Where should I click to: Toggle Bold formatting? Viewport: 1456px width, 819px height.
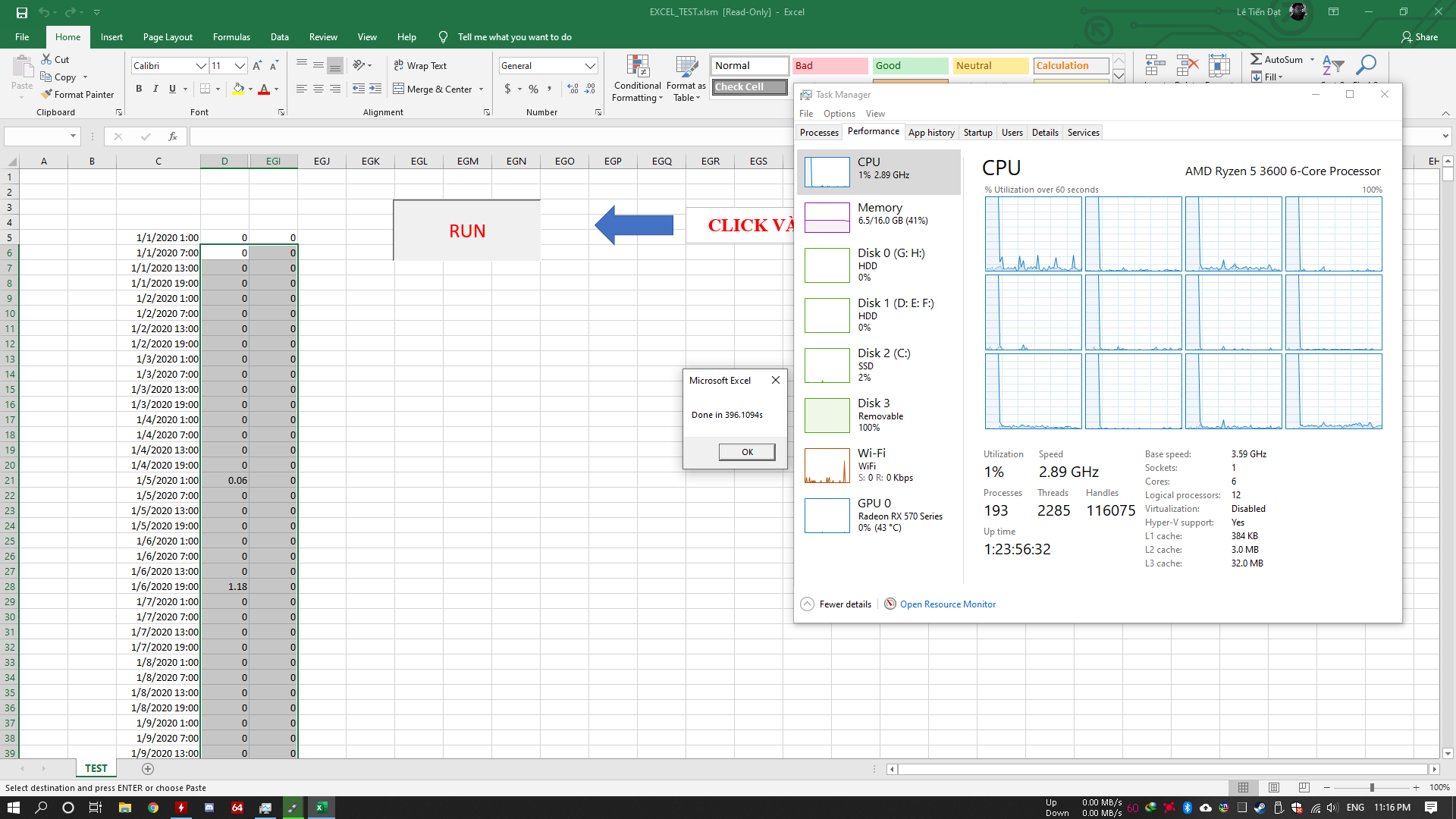(139, 89)
